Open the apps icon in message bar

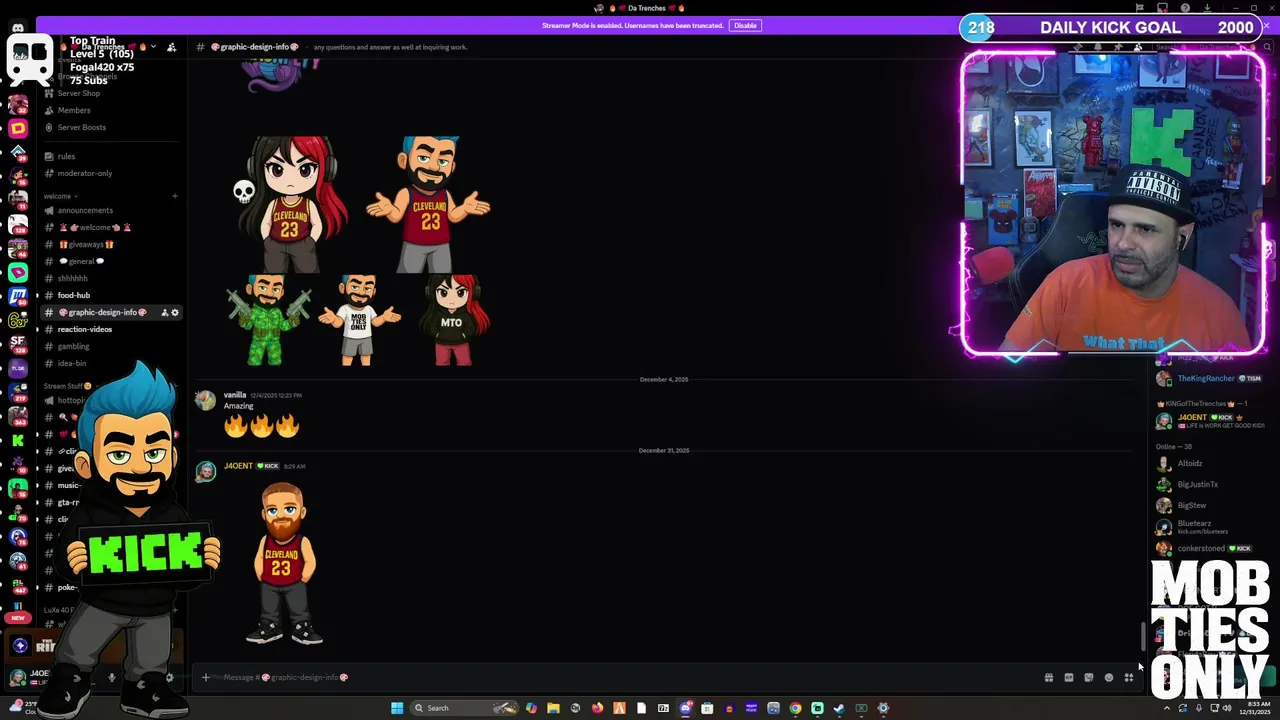(1129, 677)
